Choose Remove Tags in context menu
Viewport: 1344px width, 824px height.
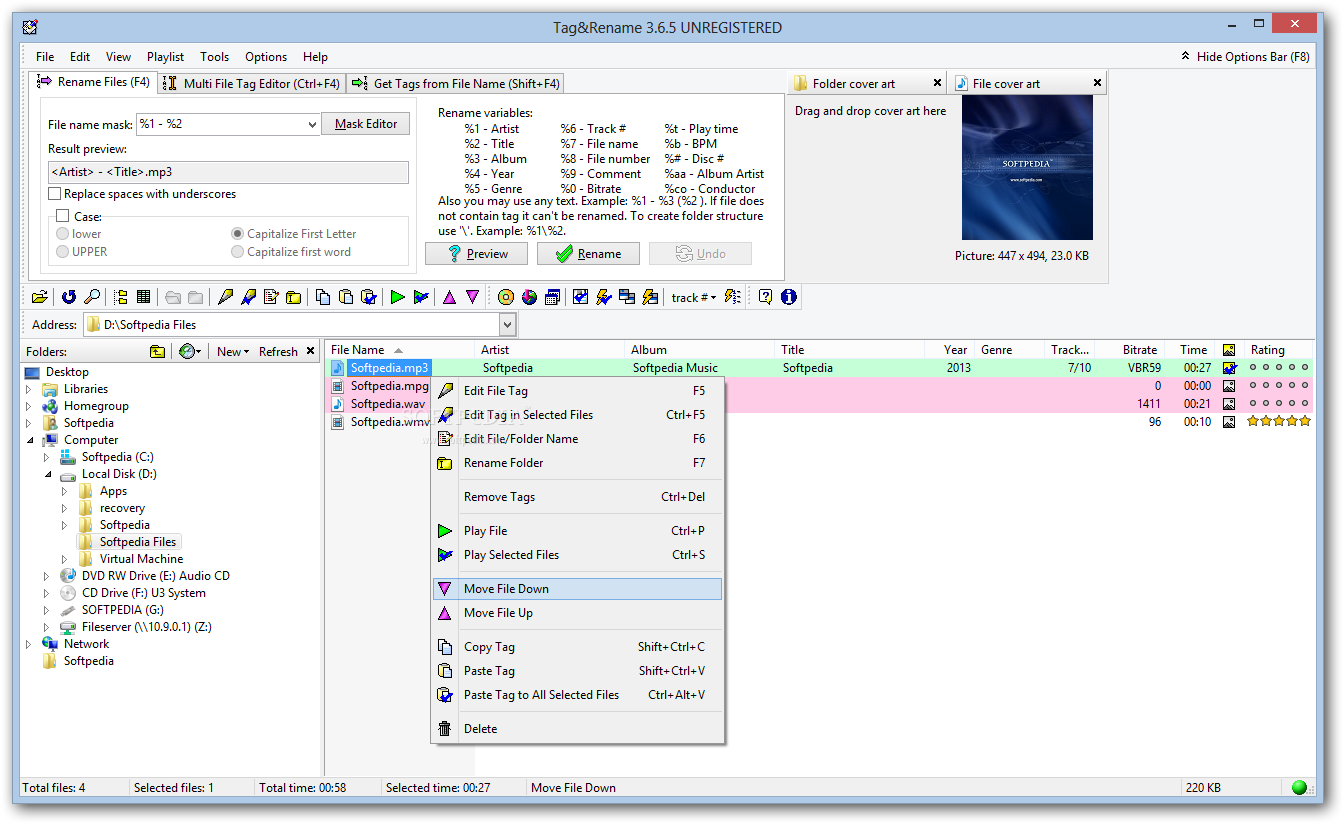pos(577,497)
